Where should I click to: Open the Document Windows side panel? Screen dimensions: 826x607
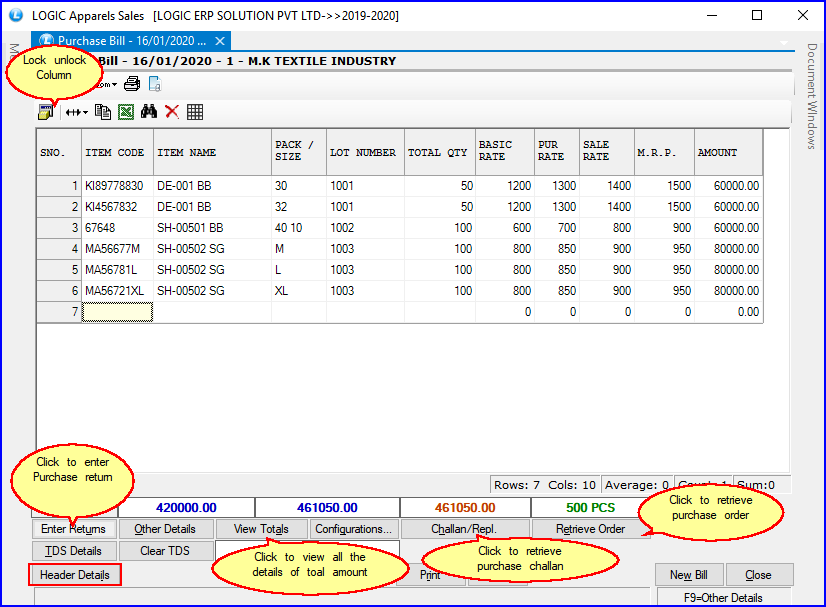point(812,96)
